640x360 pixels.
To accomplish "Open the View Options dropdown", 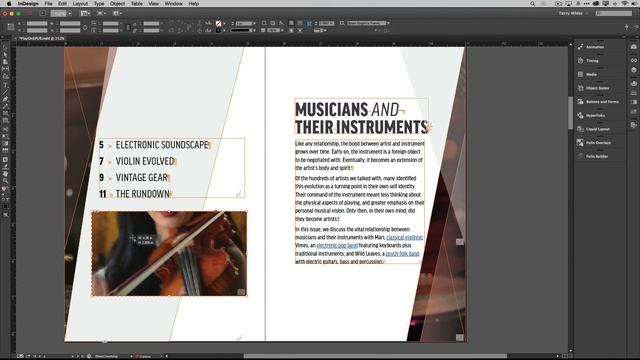I will (85, 13).
